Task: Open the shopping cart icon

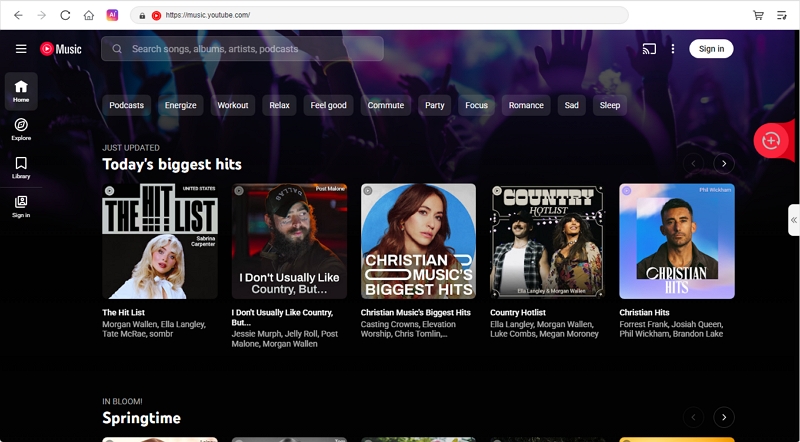Action: point(759,15)
